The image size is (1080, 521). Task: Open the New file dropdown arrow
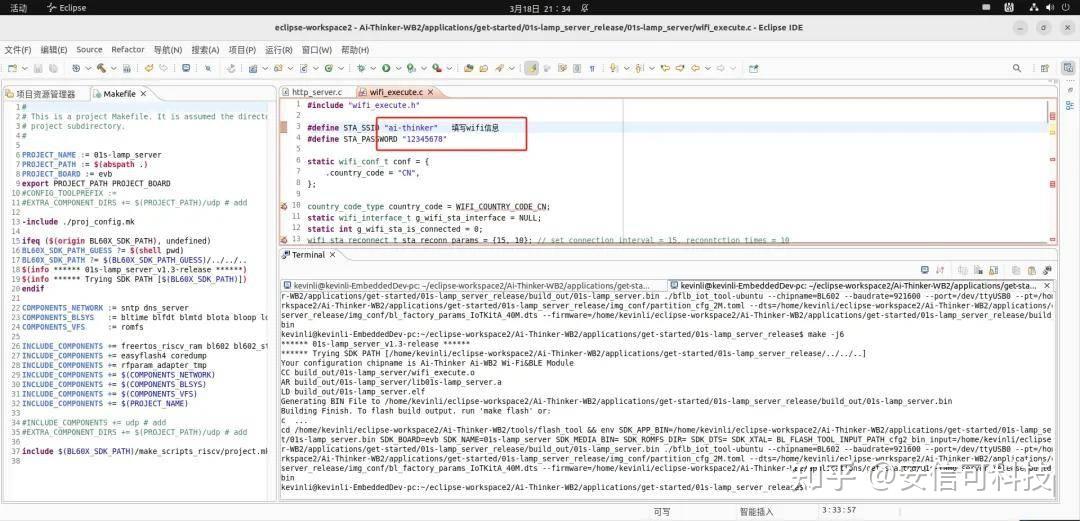[25, 68]
